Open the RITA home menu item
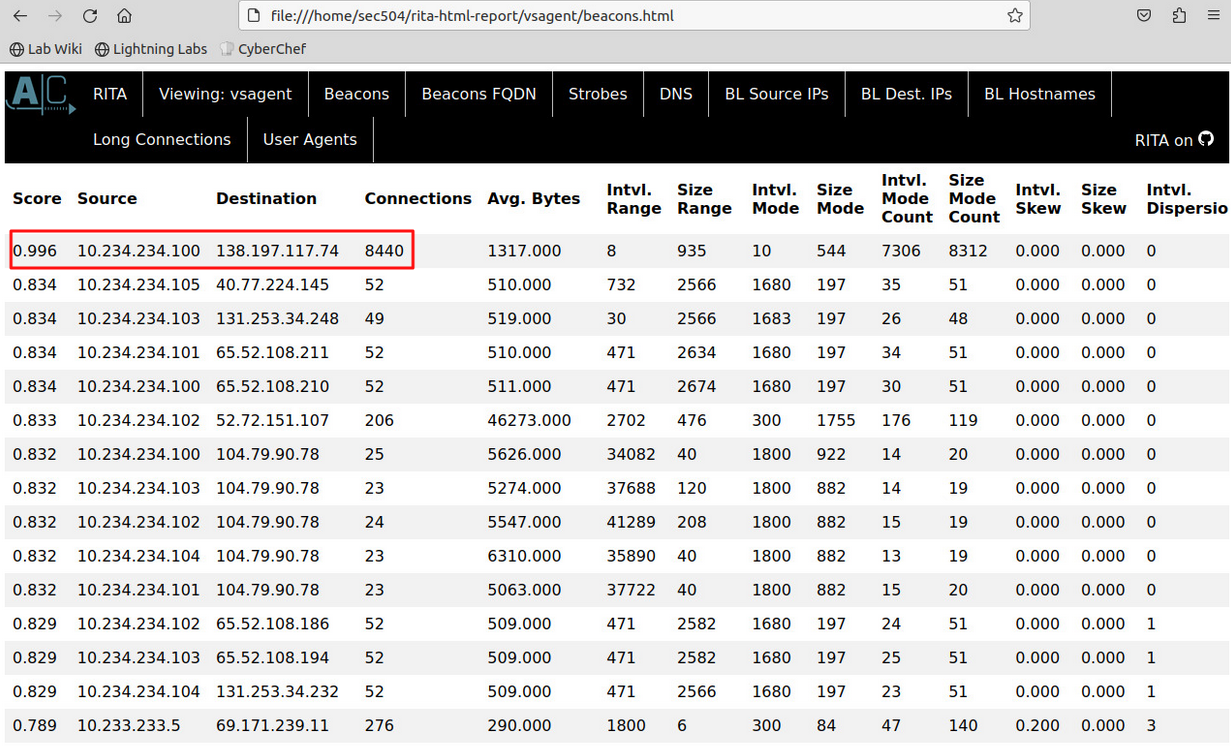The height and width of the screenshot is (746, 1231). coord(110,94)
